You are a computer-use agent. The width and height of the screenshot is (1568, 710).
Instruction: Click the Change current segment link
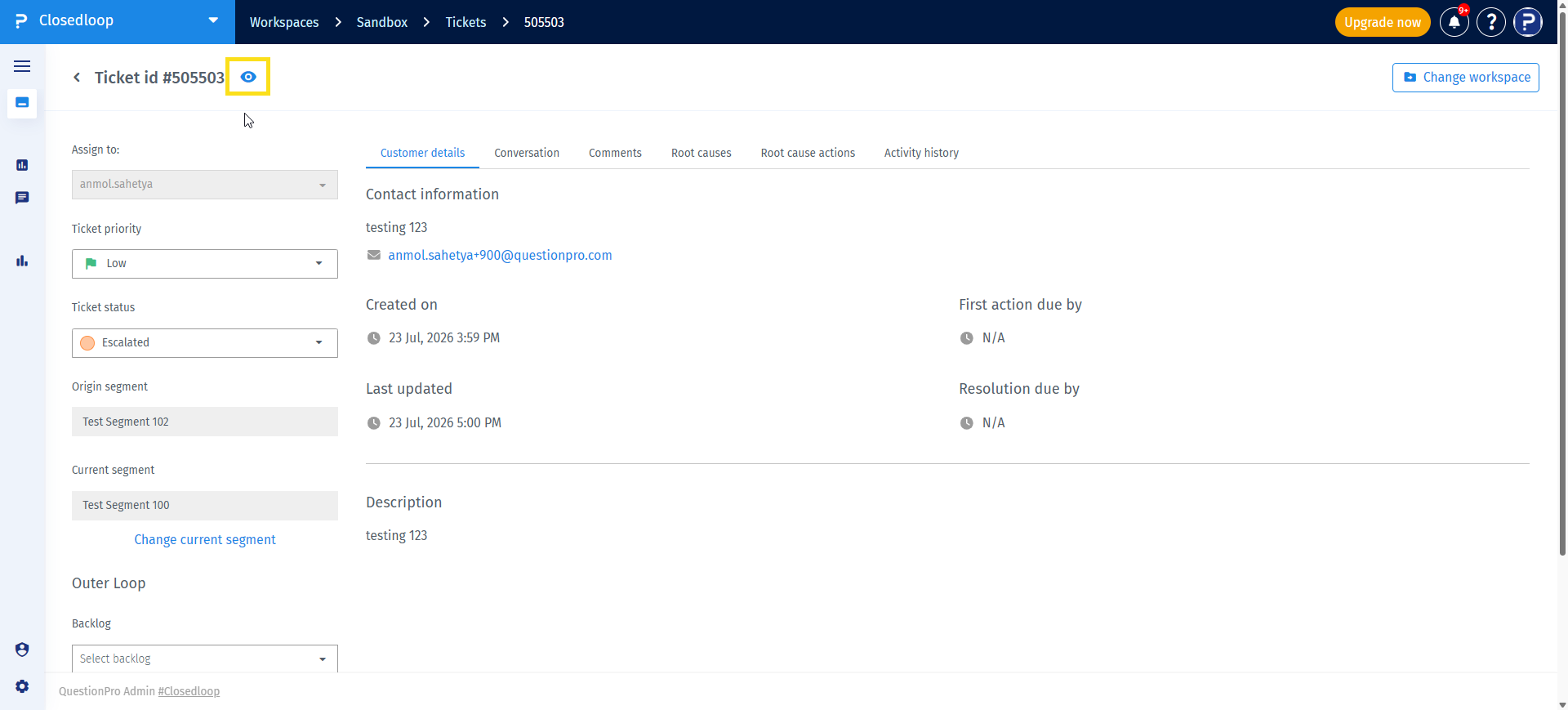point(205,539)
